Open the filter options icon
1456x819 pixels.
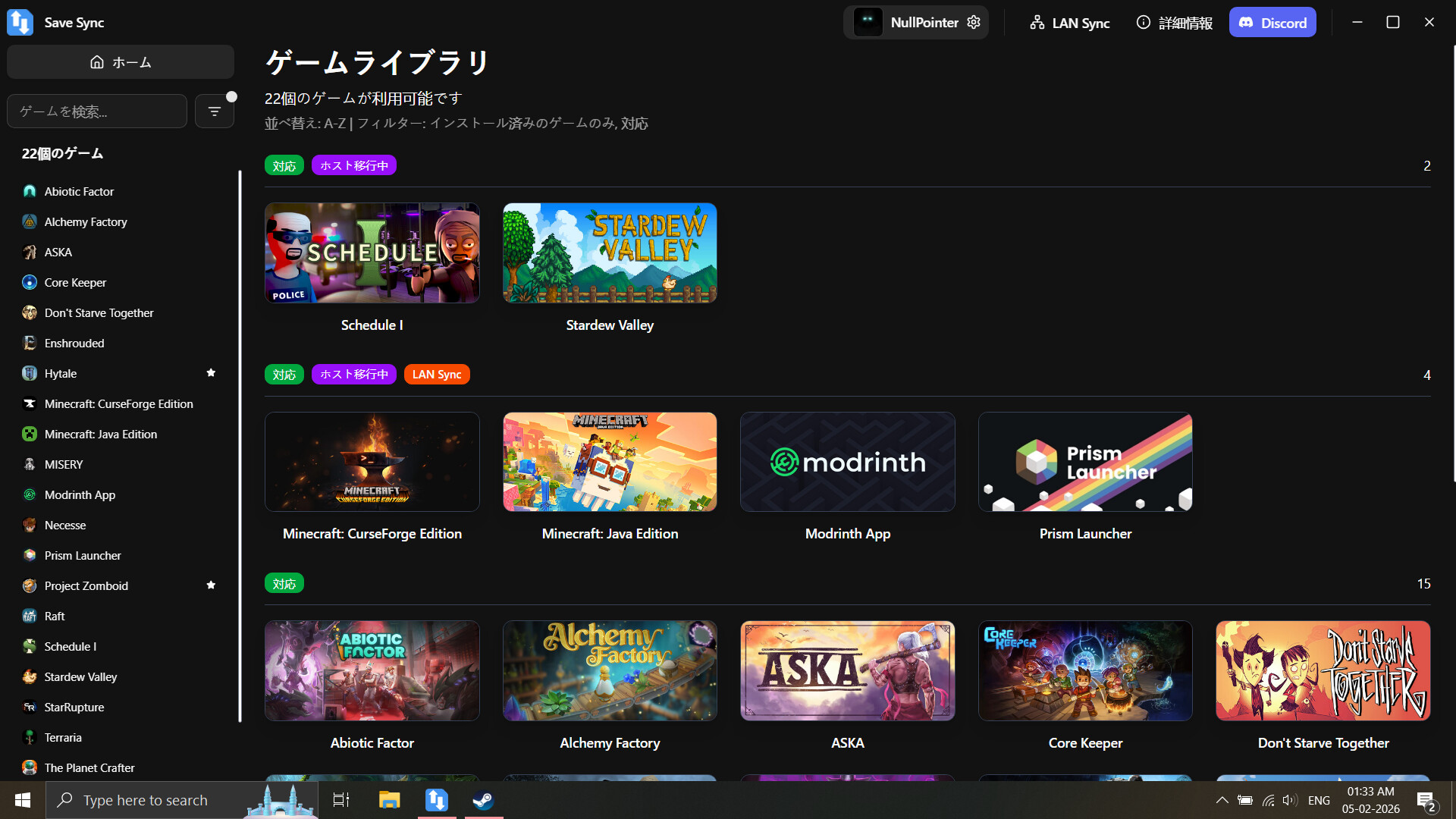pyautogui.click(x=215, y=111)
